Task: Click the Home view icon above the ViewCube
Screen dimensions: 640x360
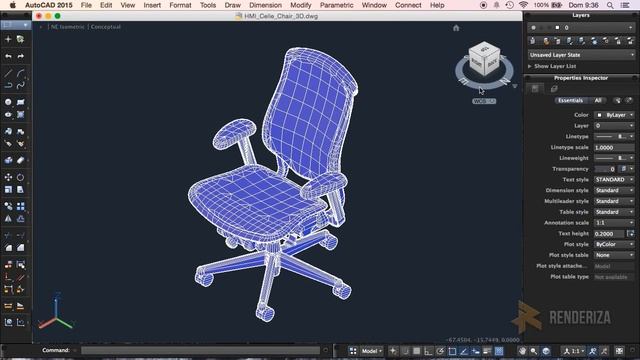Action: pyautogui.click(x=456, y=28)
